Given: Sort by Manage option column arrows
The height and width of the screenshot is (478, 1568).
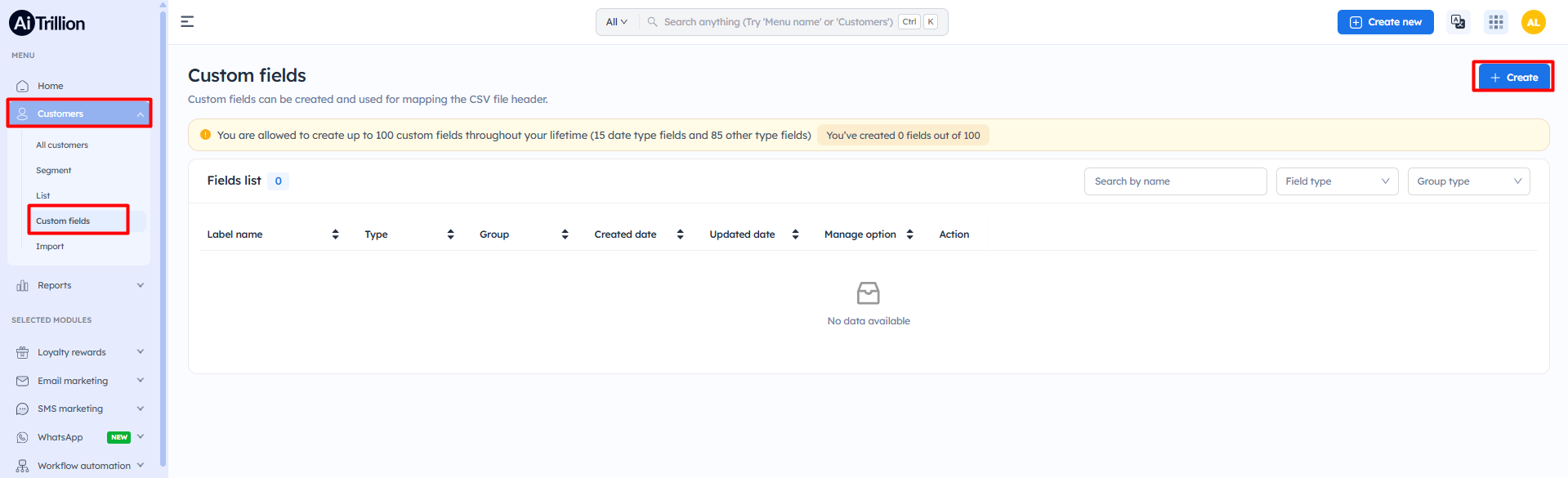Looking at the screenshot, I should coord(909,235).
